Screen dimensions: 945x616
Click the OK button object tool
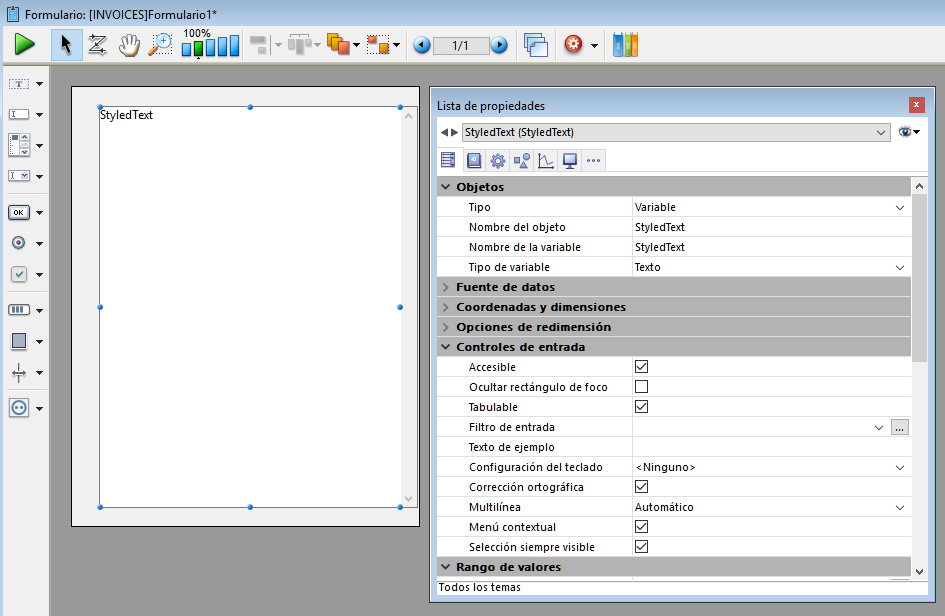click(19, 212)
